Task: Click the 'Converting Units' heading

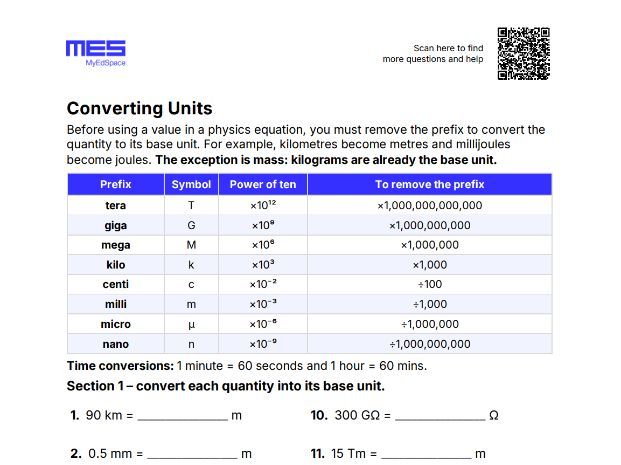Action: 139,108
